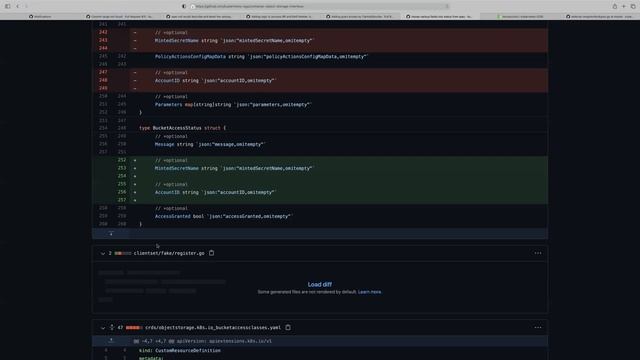Image resolution: width=640 pixels, height=360 pixels.
Task: Add a new browser tab
Action: click(624, 6)
